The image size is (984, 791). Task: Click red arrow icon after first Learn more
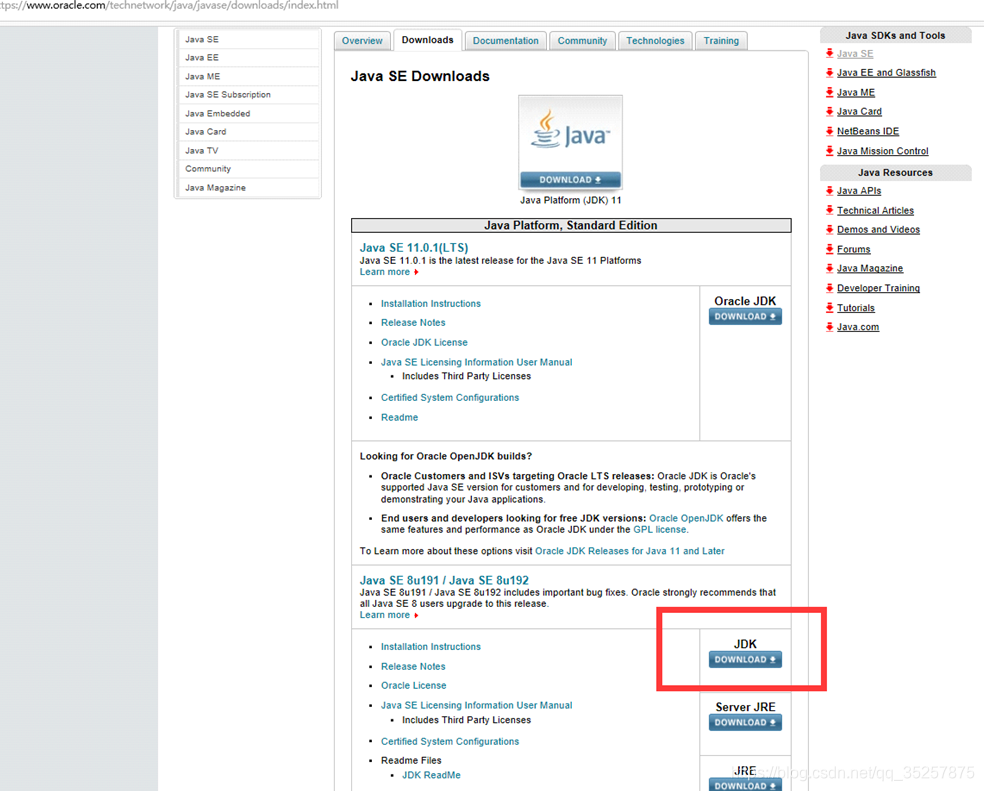(x=416, y=272)
